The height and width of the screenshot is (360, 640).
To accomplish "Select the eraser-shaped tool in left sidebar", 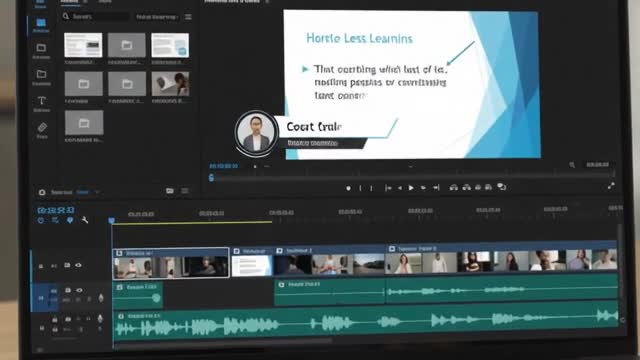I will (42, 127).
